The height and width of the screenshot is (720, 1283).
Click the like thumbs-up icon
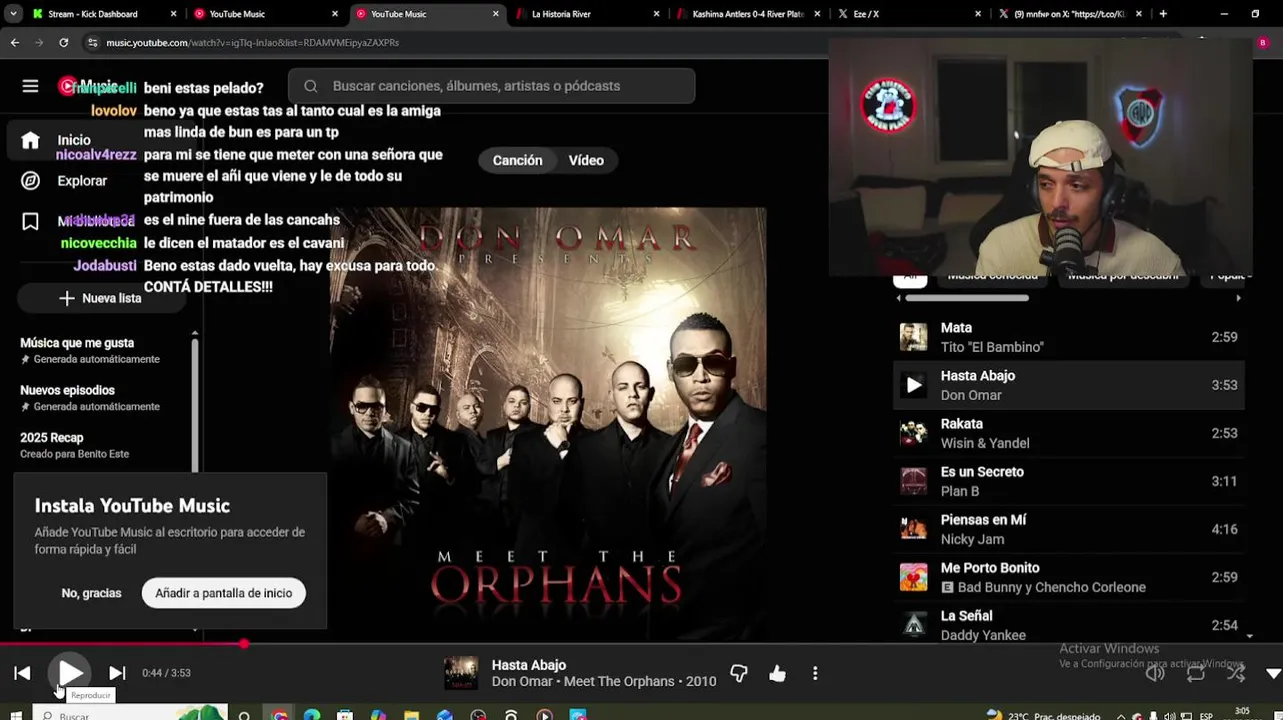777,674
